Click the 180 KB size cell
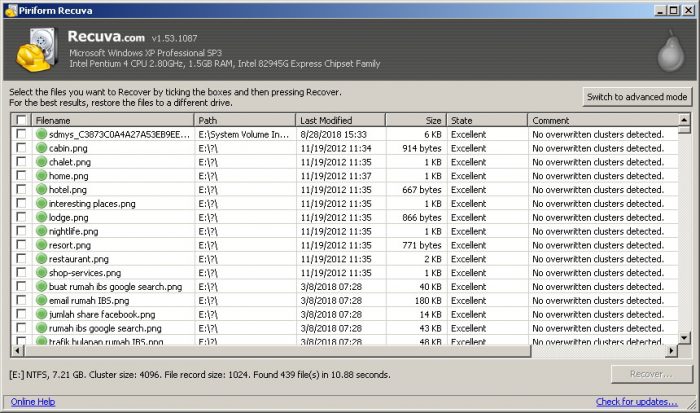This screenshot has width=700, height=413. pyautogui.click(x=428, y=300)
